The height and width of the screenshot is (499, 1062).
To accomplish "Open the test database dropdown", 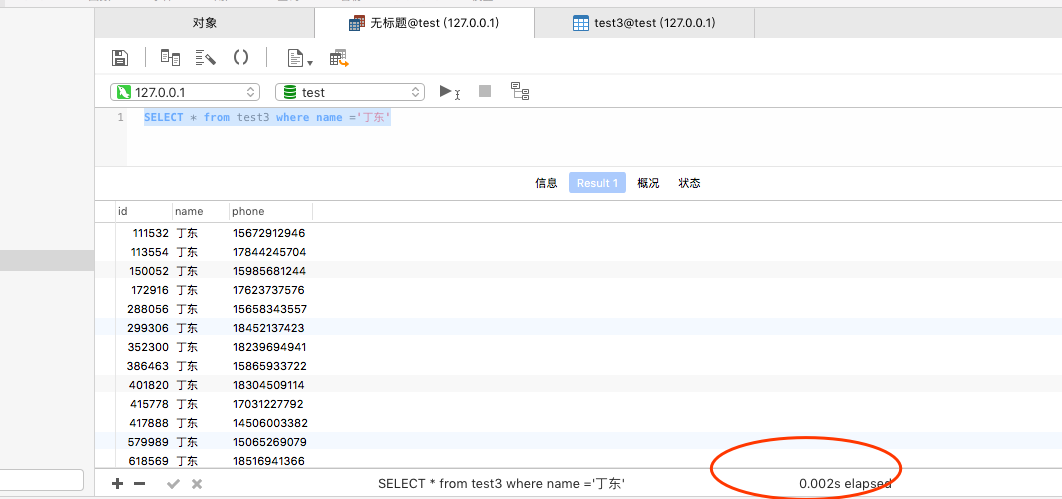I will (x=349, y=92).
